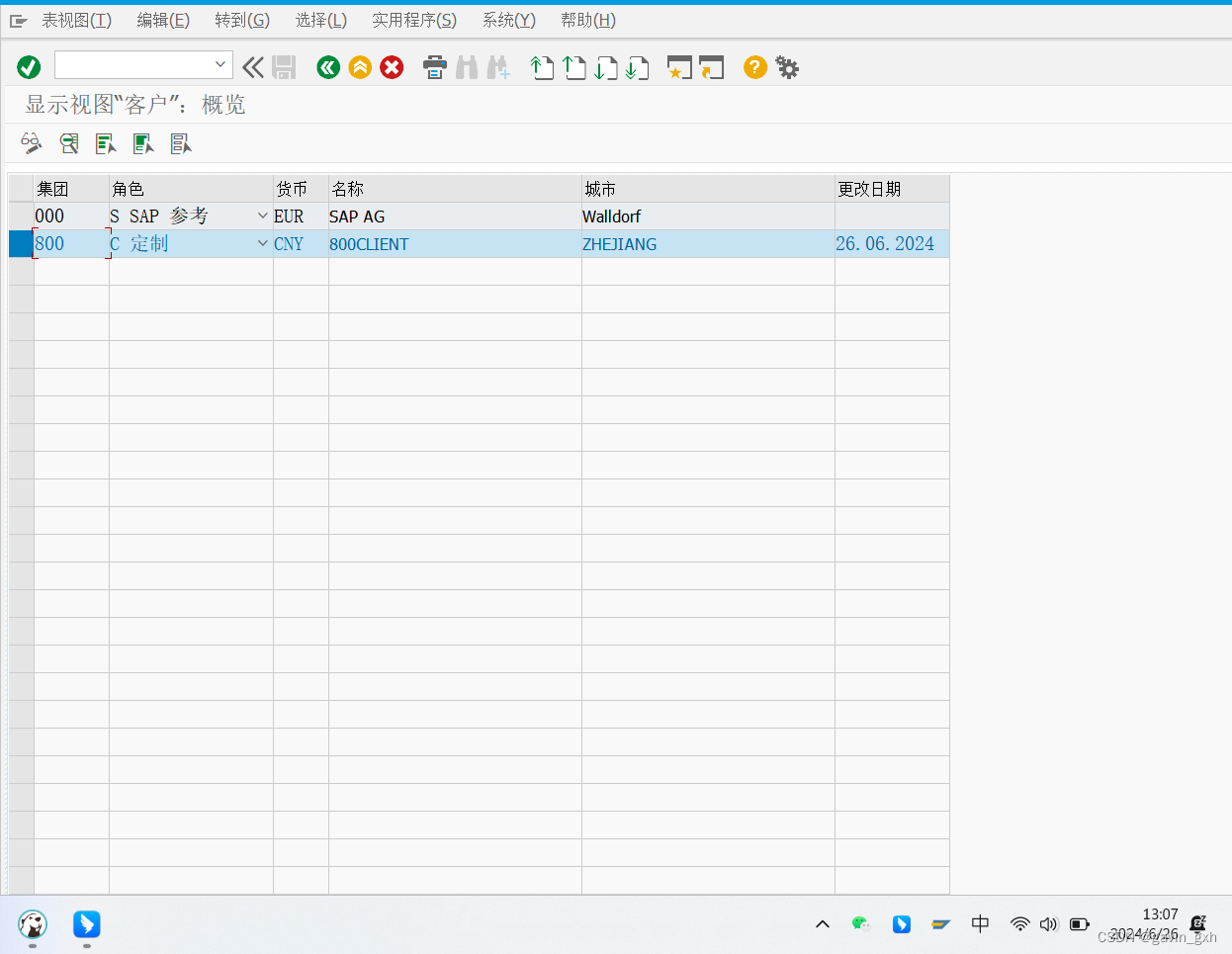Click the Save icon in the standard toolbar
The width and height of the screenshot is (1232, 954).
(x=284, y=67)
